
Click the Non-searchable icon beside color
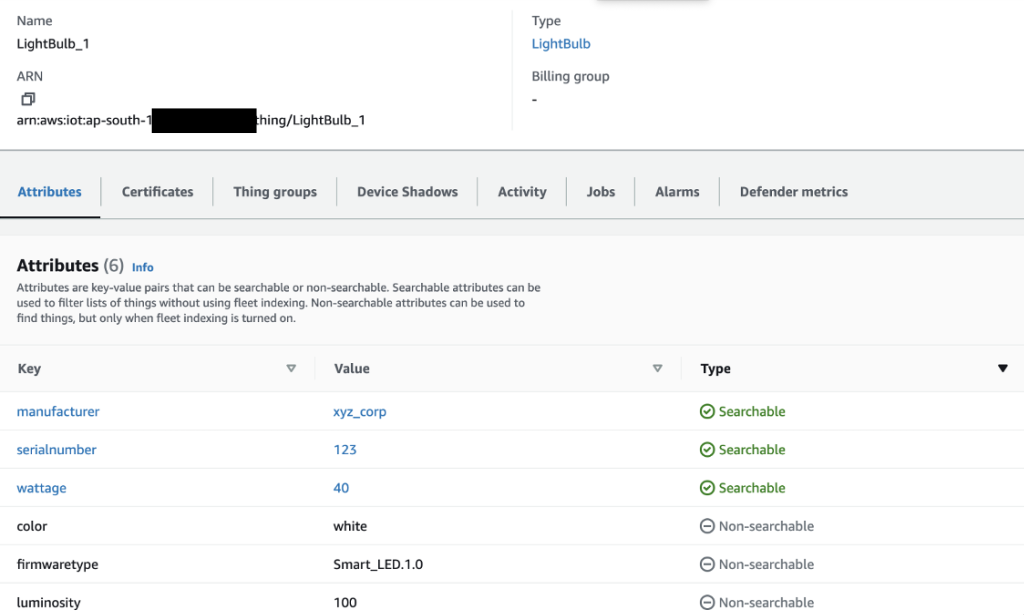pos(705,525)
